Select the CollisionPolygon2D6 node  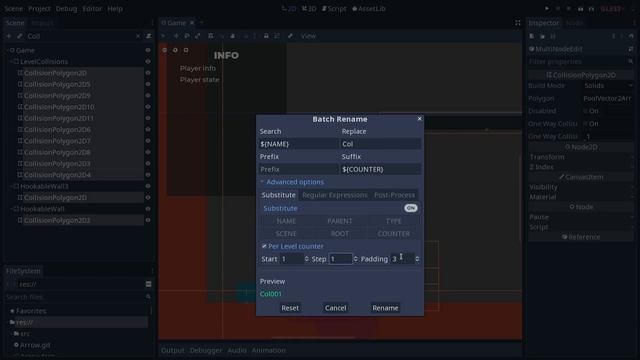(x=57, y=129)
